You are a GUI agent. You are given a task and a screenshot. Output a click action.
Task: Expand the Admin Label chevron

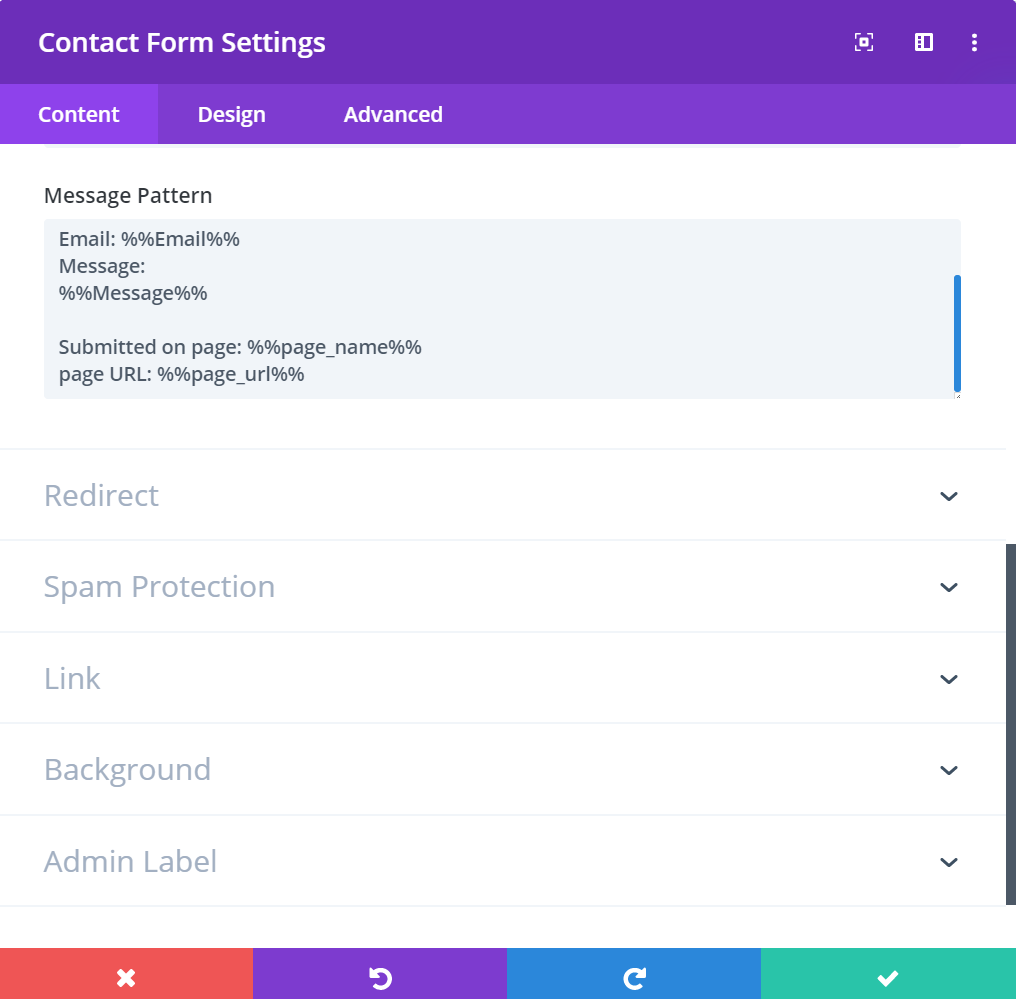click(949, 862)
